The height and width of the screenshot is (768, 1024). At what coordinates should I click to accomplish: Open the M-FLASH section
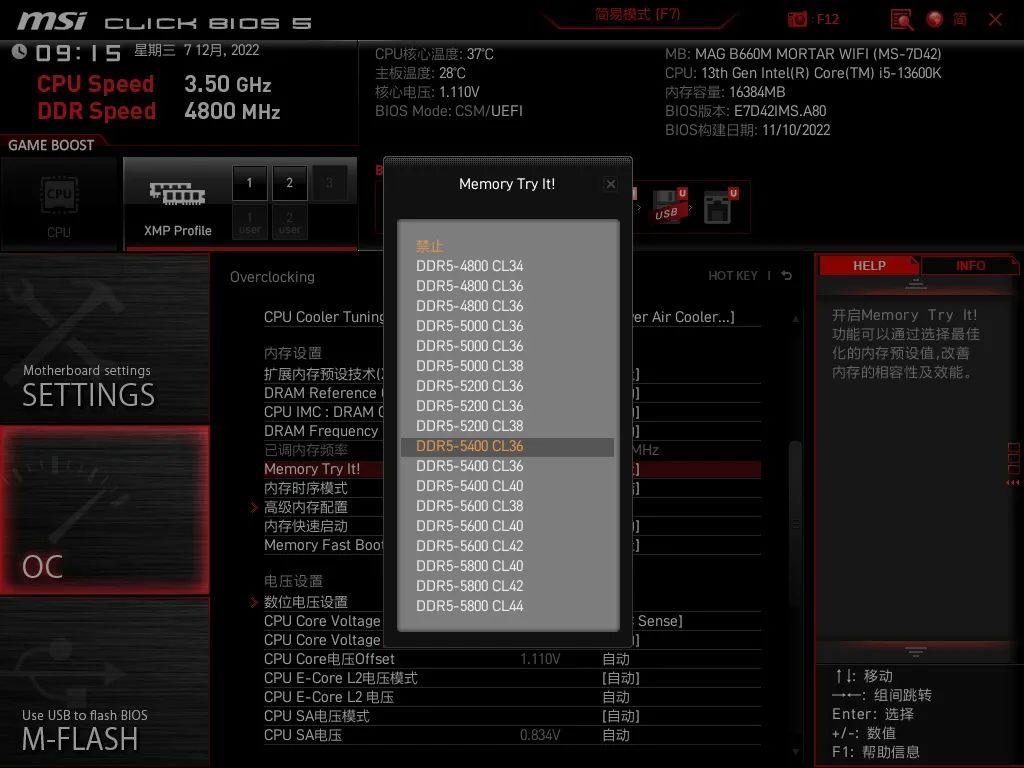(104, 682)
